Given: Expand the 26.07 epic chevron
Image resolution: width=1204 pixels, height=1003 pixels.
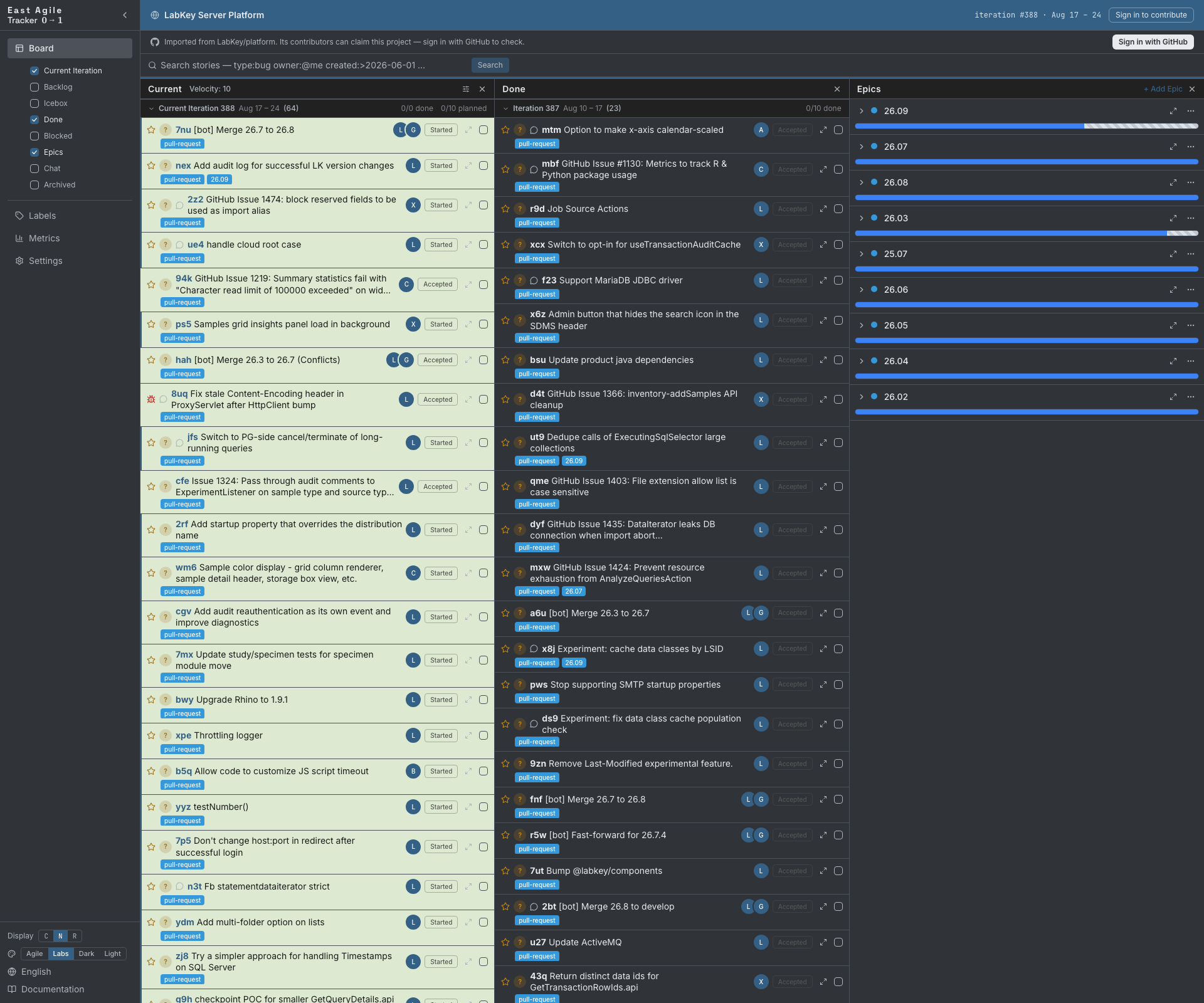Looking at the screenshot, I should tap(862, 147).
